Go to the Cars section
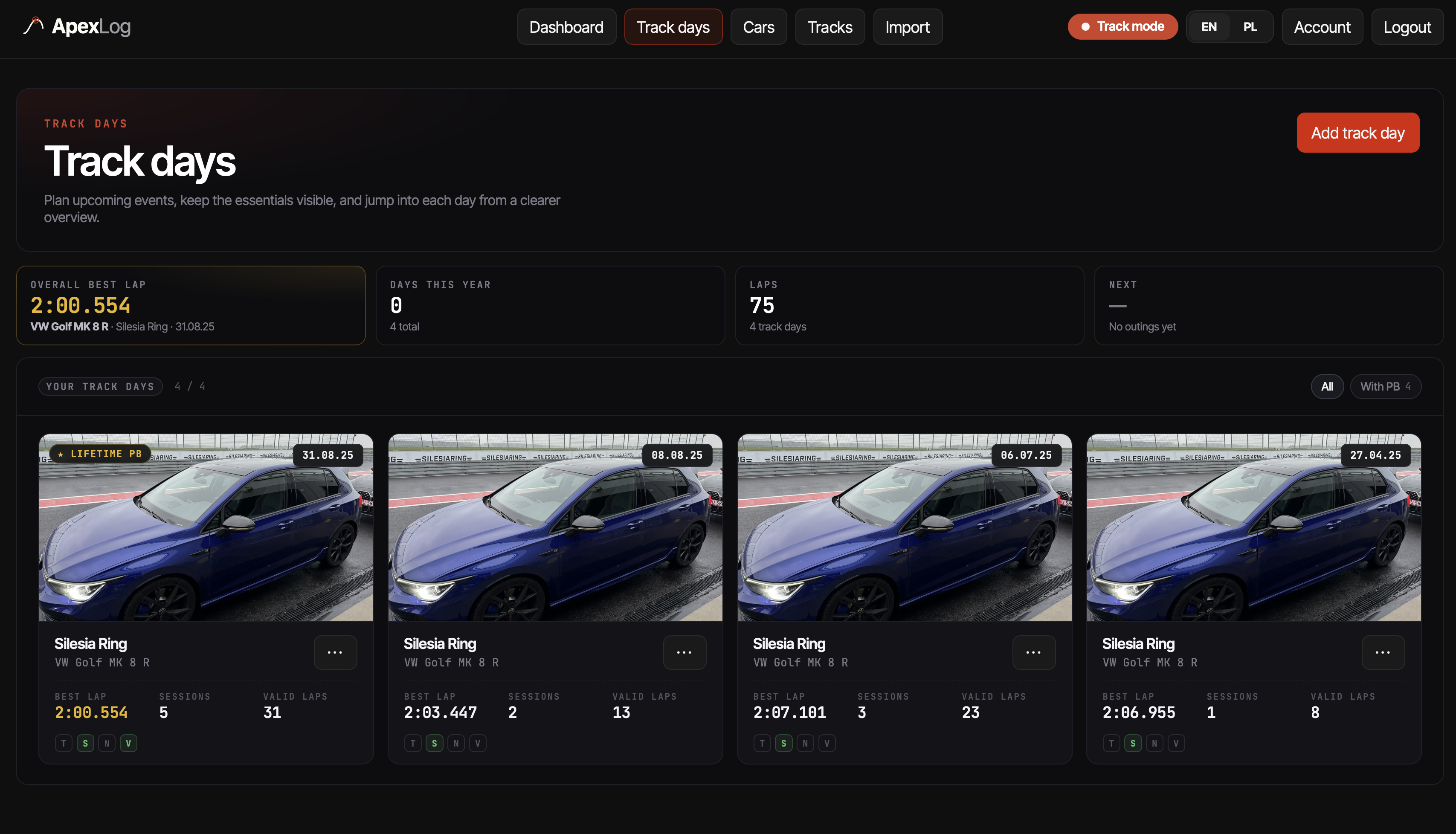 tap(758, 27)
